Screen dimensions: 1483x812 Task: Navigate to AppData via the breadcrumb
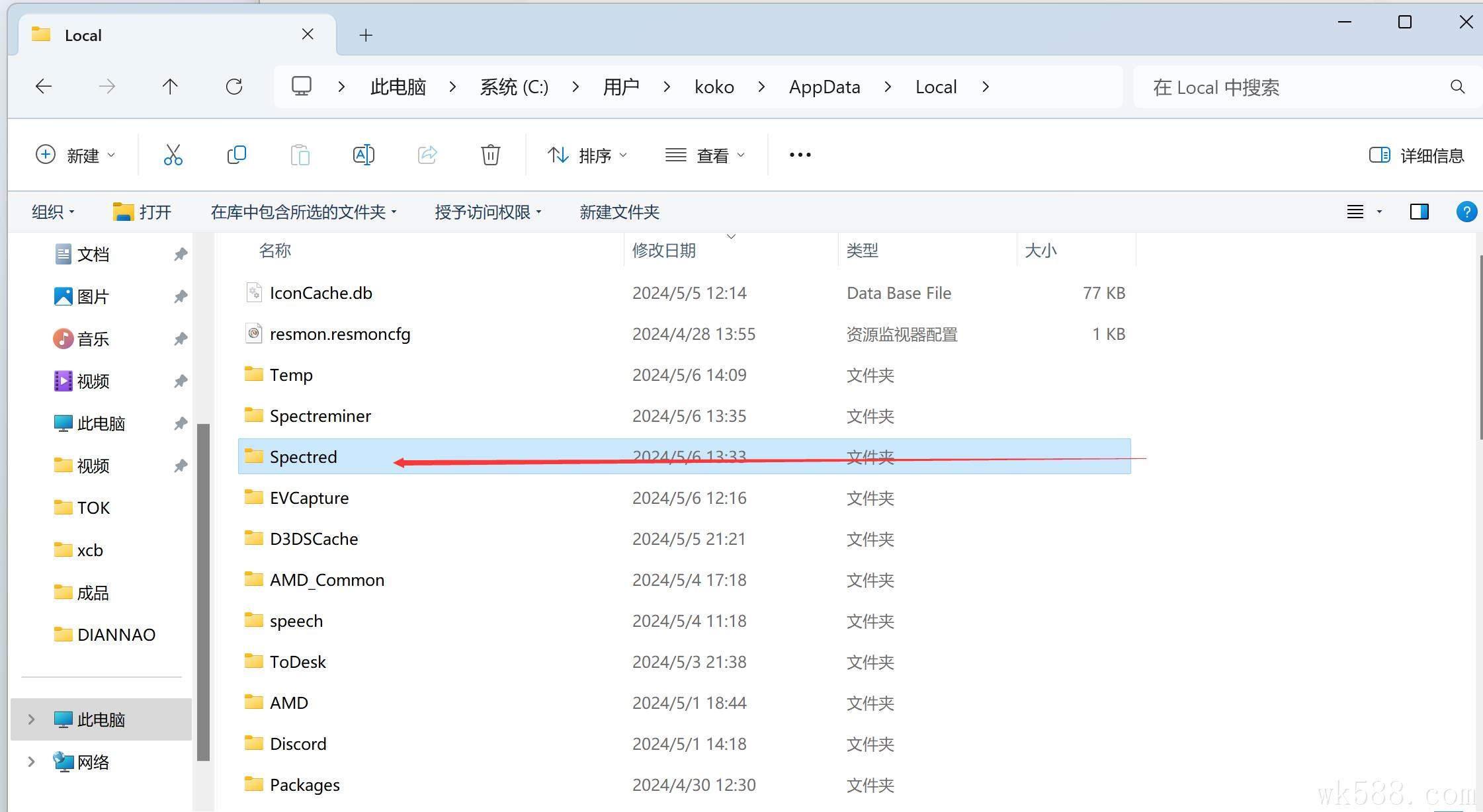(824, 86)
